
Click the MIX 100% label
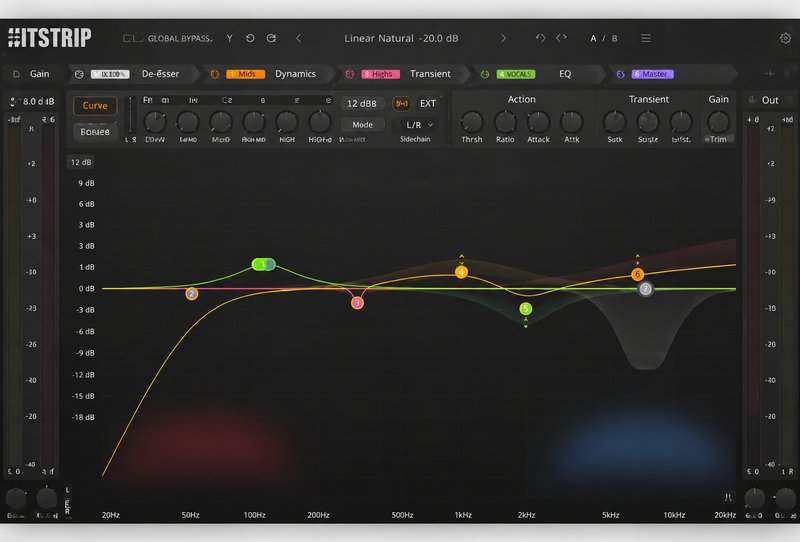point(110,74)
